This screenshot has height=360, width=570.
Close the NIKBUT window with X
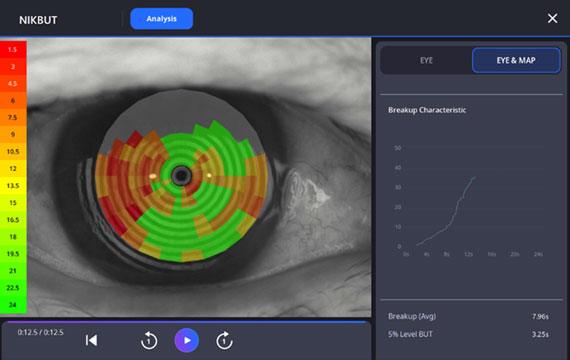553,18
